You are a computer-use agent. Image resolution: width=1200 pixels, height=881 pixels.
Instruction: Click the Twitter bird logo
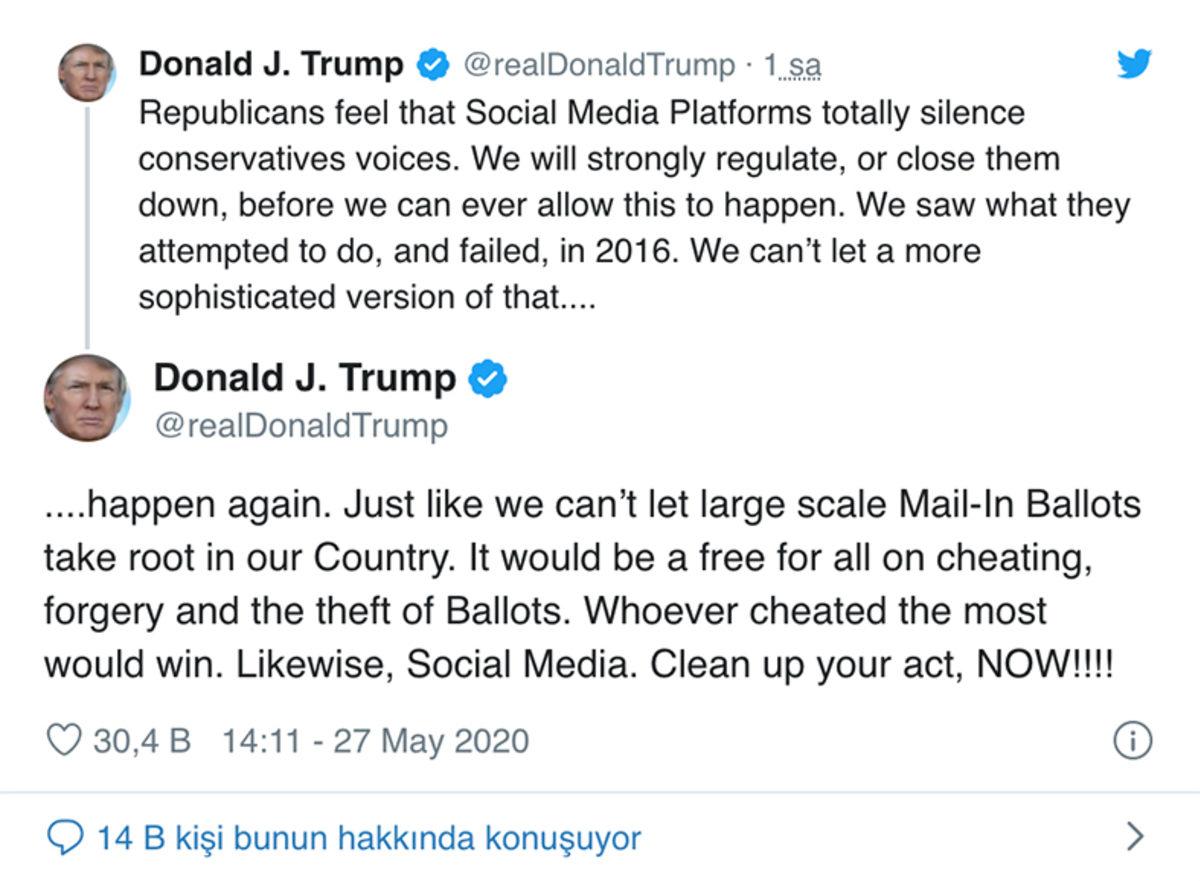tap(1135, 64)
